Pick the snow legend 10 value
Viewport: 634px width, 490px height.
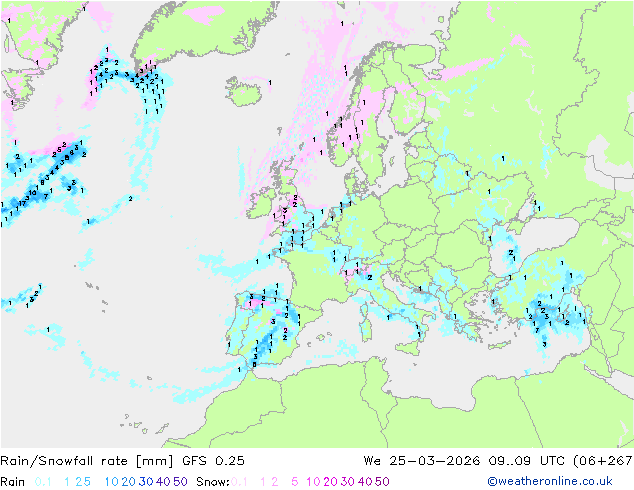(313, 482)
